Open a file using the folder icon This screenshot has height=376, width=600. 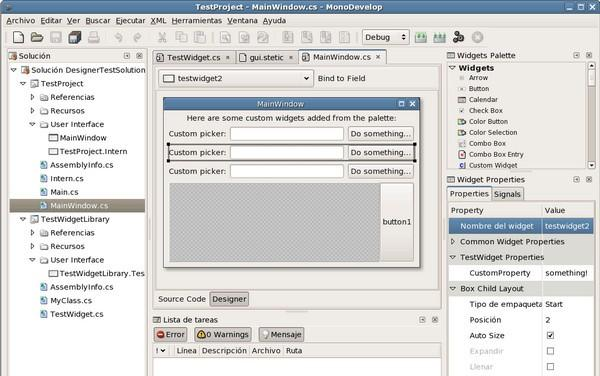tap(37, 37)
